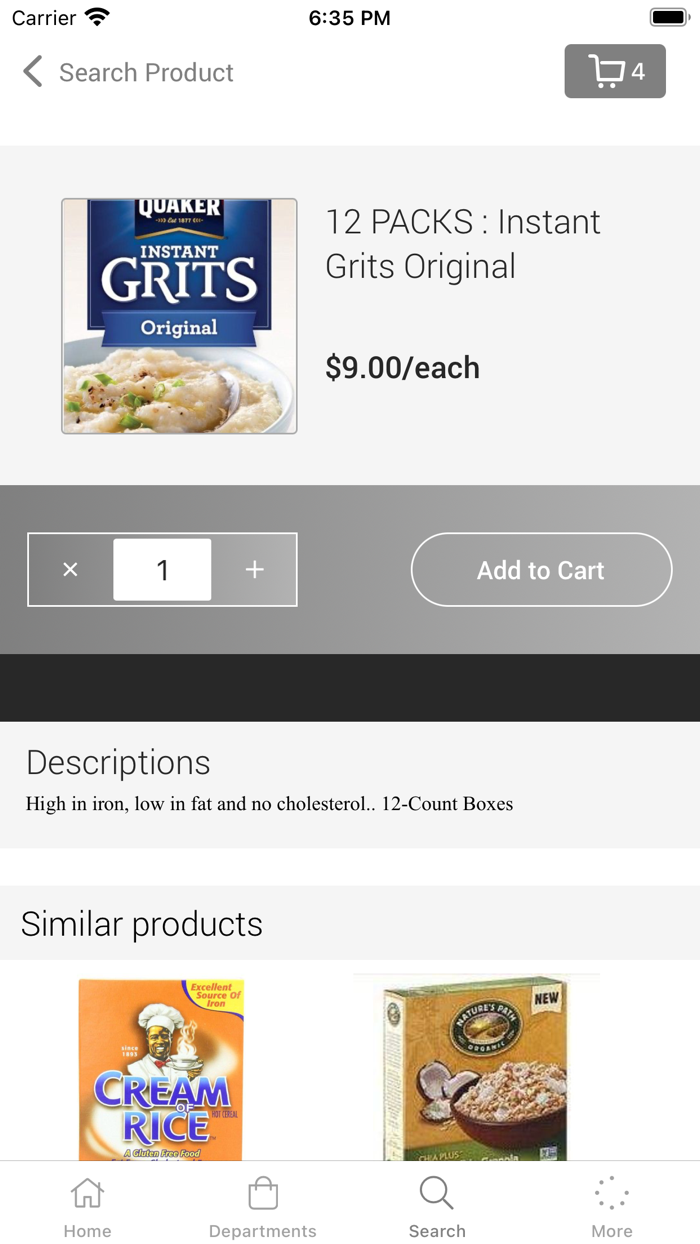Tap the Descriptions section heading
Viewport: 700px width, 1244px height.
pyautogui.click(x=118, y=762)
